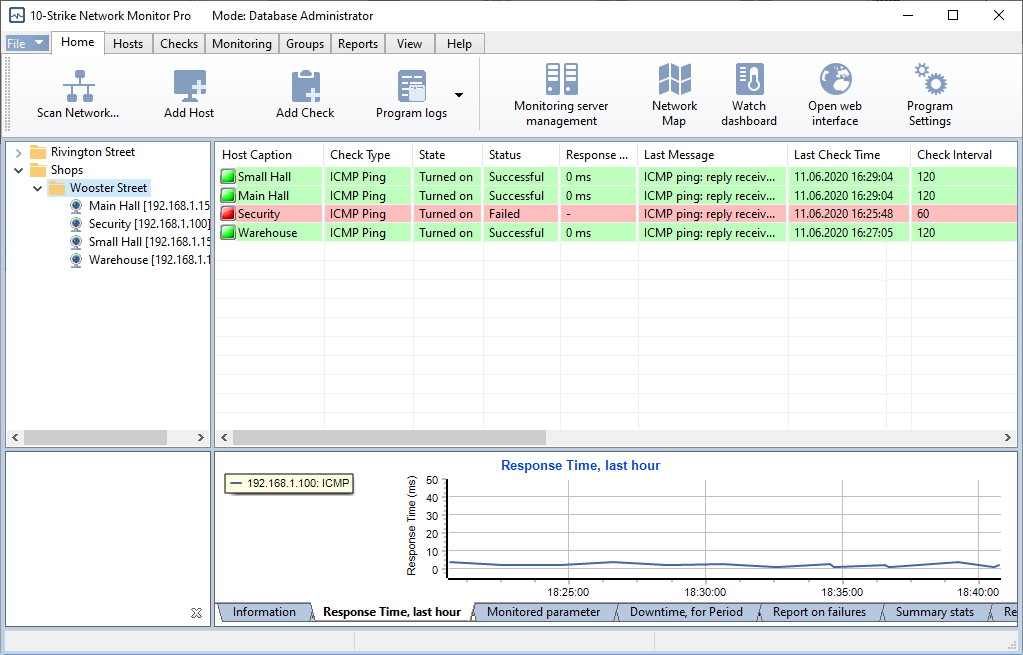Select the Security [192.168.1.100] tree item
This screenshot has height=655, width=1023.
pyautogui.click(x=149, y=224)
